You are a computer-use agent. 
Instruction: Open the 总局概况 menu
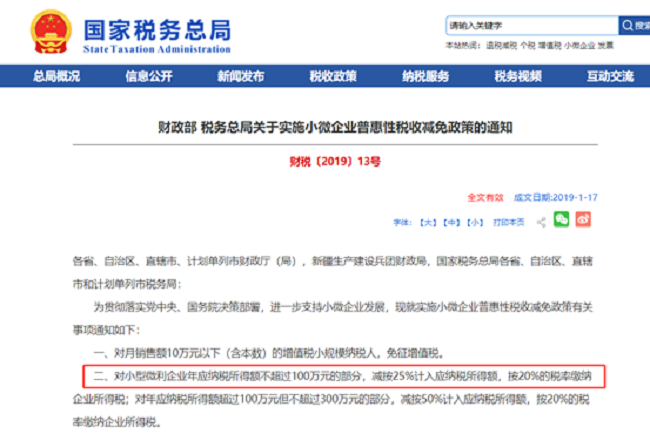point(56,76)
